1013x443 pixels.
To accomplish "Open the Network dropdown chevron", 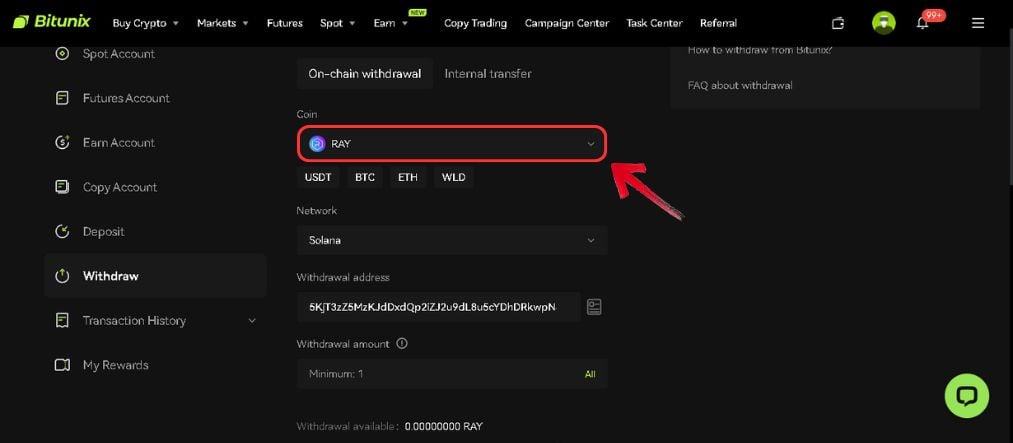I will pyautogui.click(x=590, y=240).
